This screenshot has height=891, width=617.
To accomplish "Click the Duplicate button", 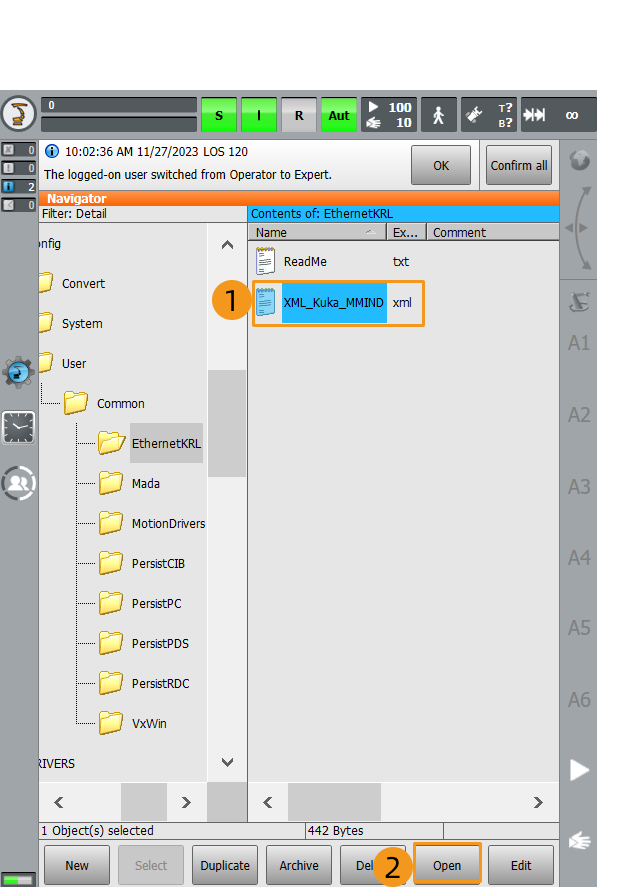I will (225, 865).
